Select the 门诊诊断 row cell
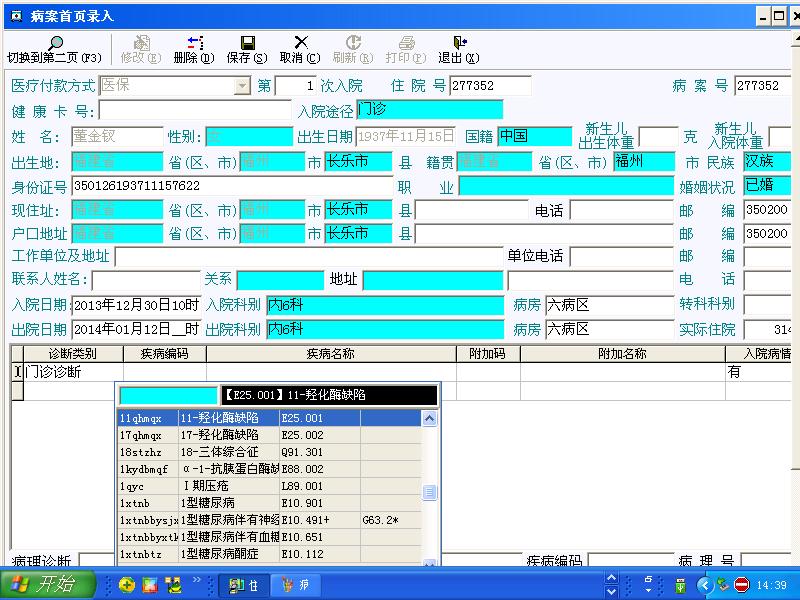 (73, 372)
